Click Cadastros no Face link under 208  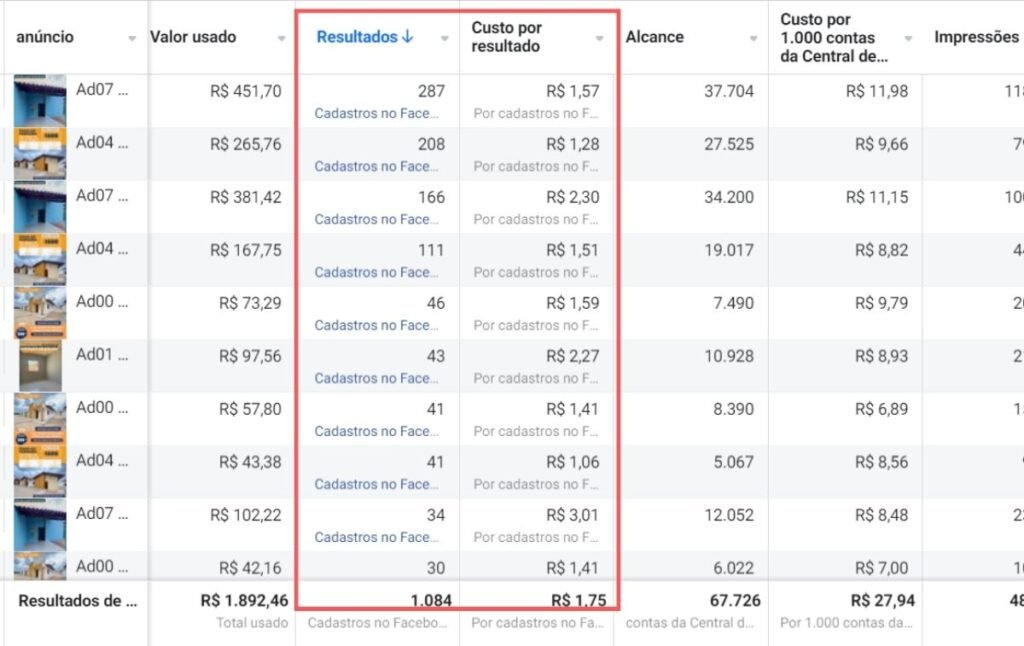[376, 167]
